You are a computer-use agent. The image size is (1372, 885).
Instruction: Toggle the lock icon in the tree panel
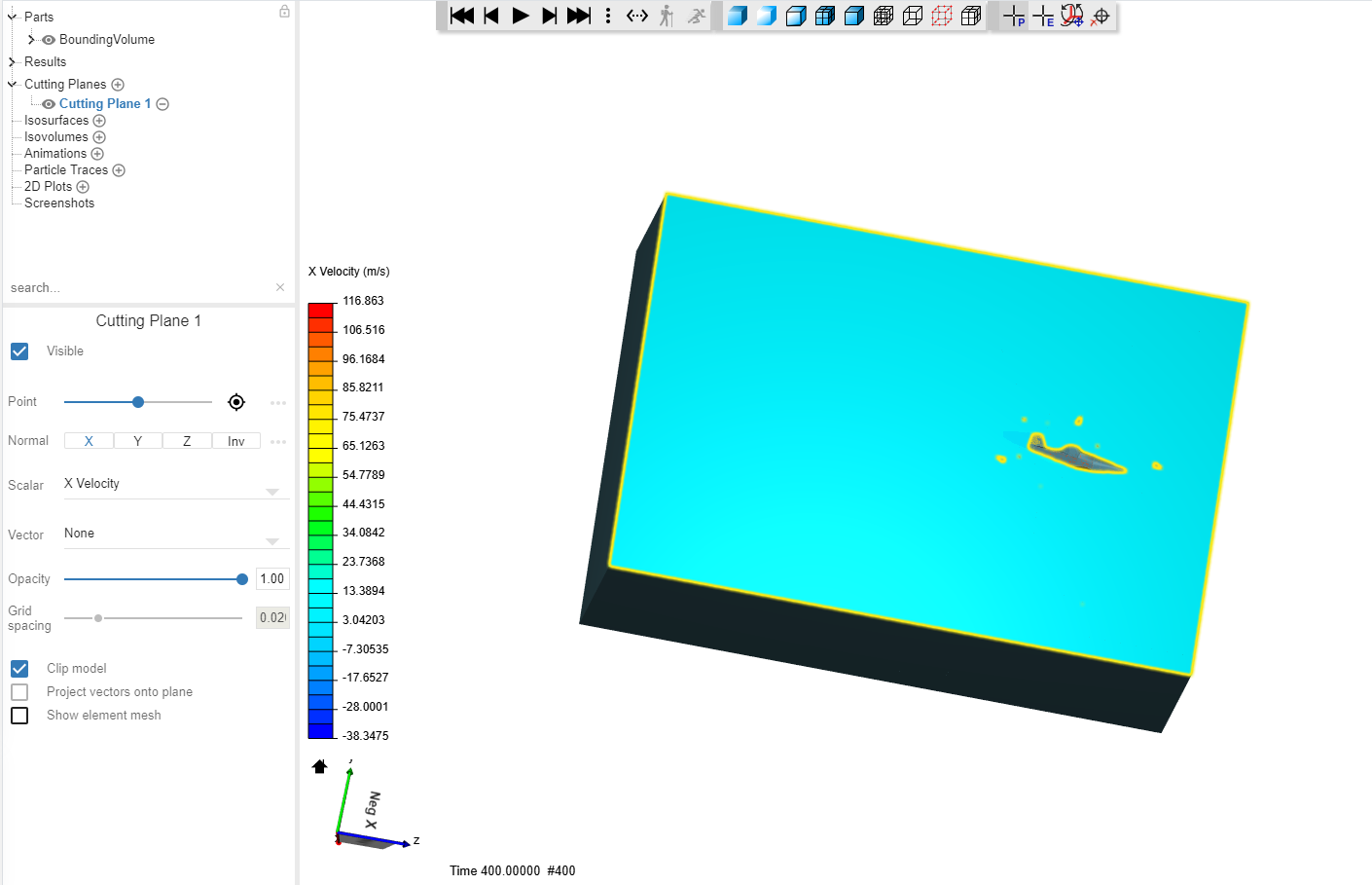[x=284, y=11]
